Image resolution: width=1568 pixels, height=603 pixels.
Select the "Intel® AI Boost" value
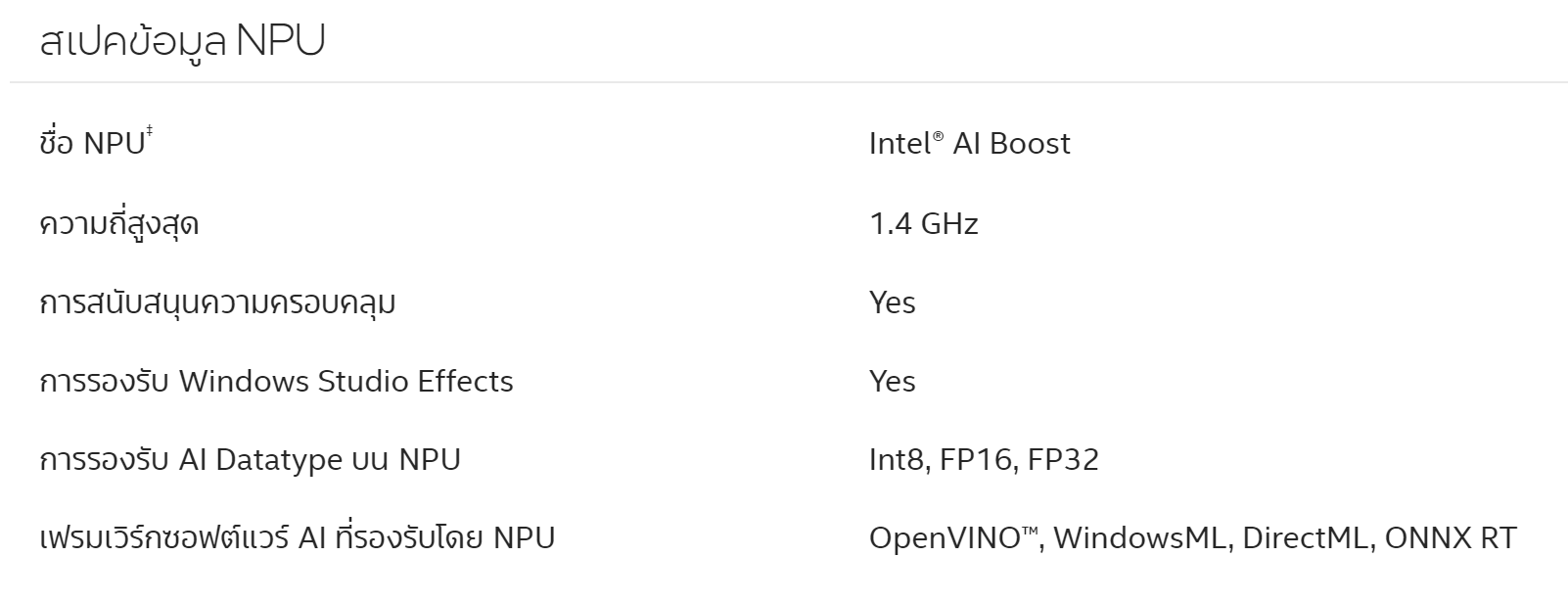tap(969, 144)
